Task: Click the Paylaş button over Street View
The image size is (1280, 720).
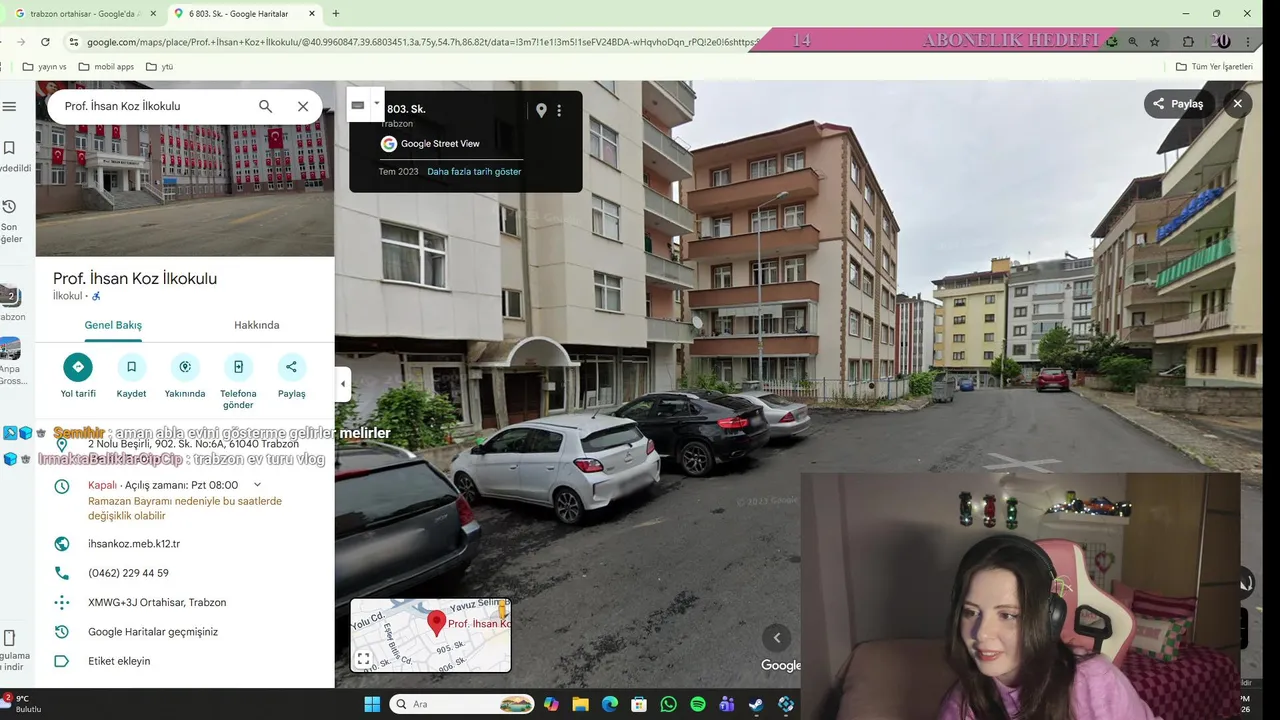Action: [1179, 104]
